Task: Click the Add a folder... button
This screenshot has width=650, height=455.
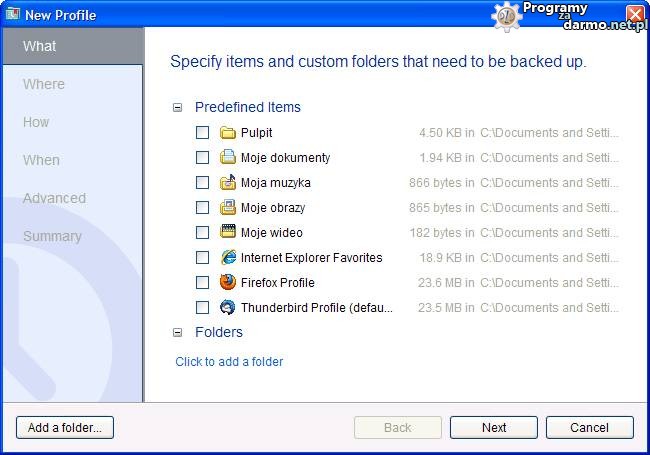Action: click(x=65, y=428)
